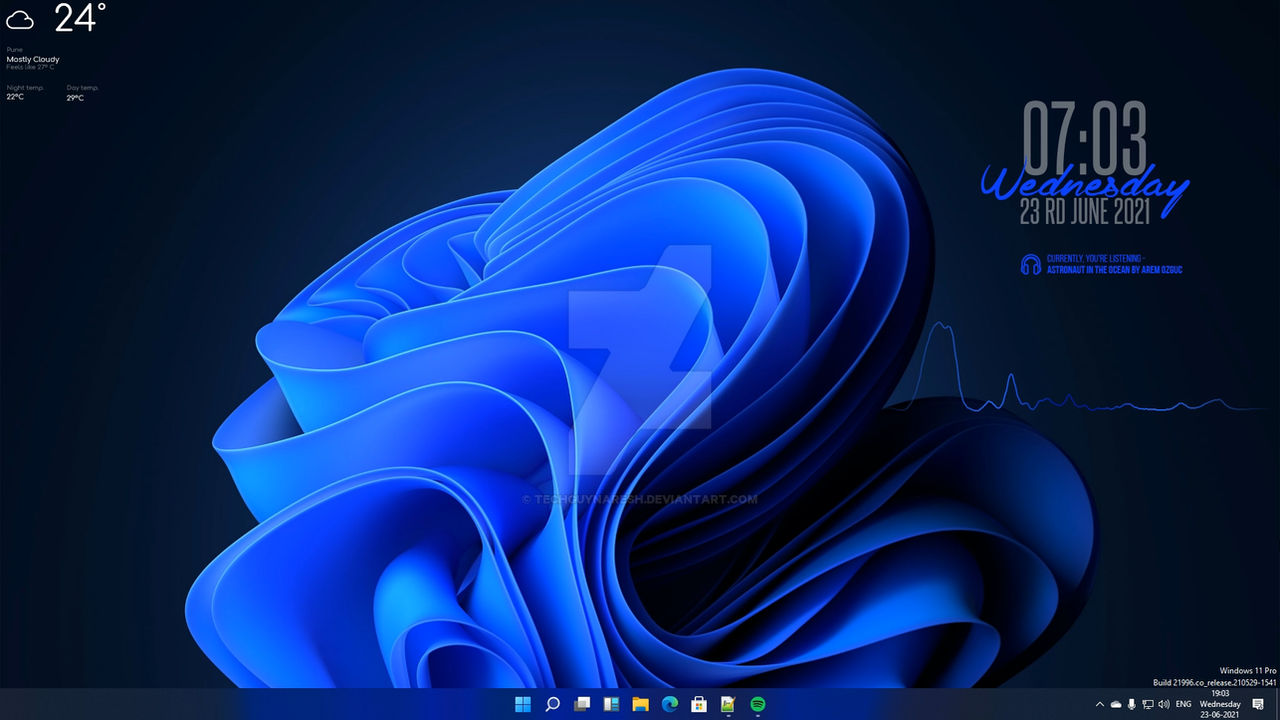The width and height of the screenshot is (1280, 720).
Task: Click the Search icon on the taskbar
Action: pyautogui.click(x=552, y=704)
